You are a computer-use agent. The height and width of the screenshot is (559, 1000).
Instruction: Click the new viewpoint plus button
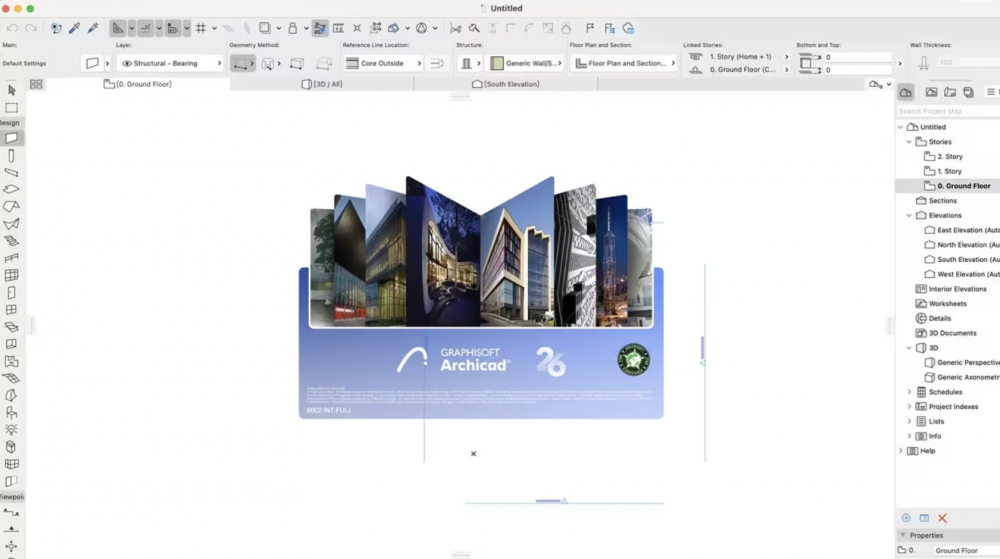[x=906, y=518]
